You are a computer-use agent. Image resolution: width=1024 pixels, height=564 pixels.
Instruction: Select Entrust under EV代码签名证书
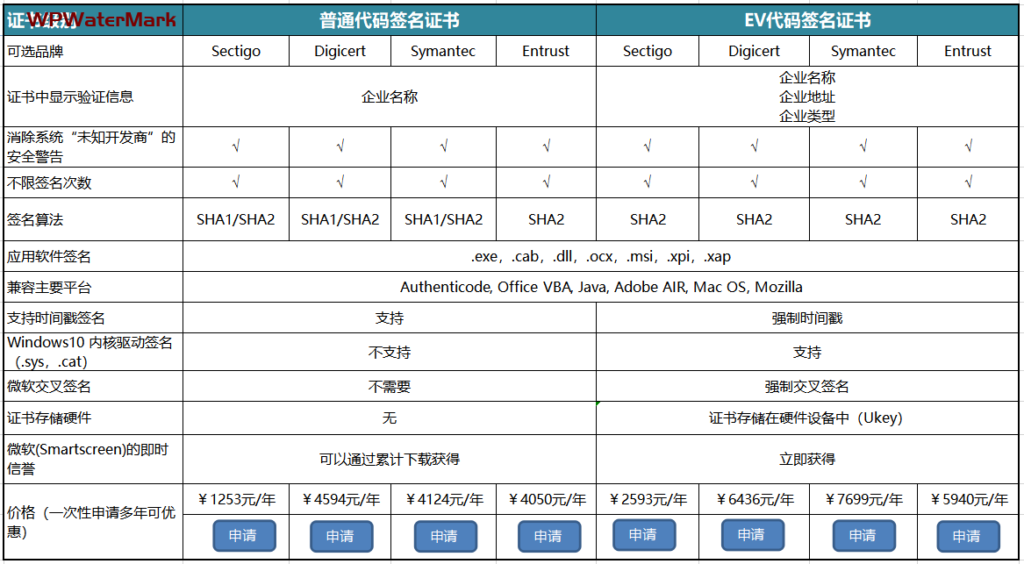coord(968,51)
